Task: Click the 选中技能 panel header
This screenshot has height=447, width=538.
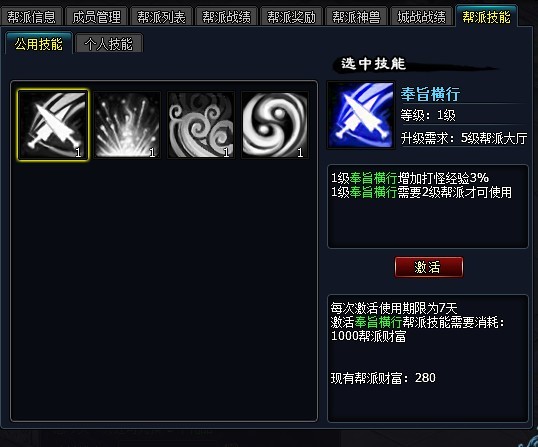Action: (373, 64)
